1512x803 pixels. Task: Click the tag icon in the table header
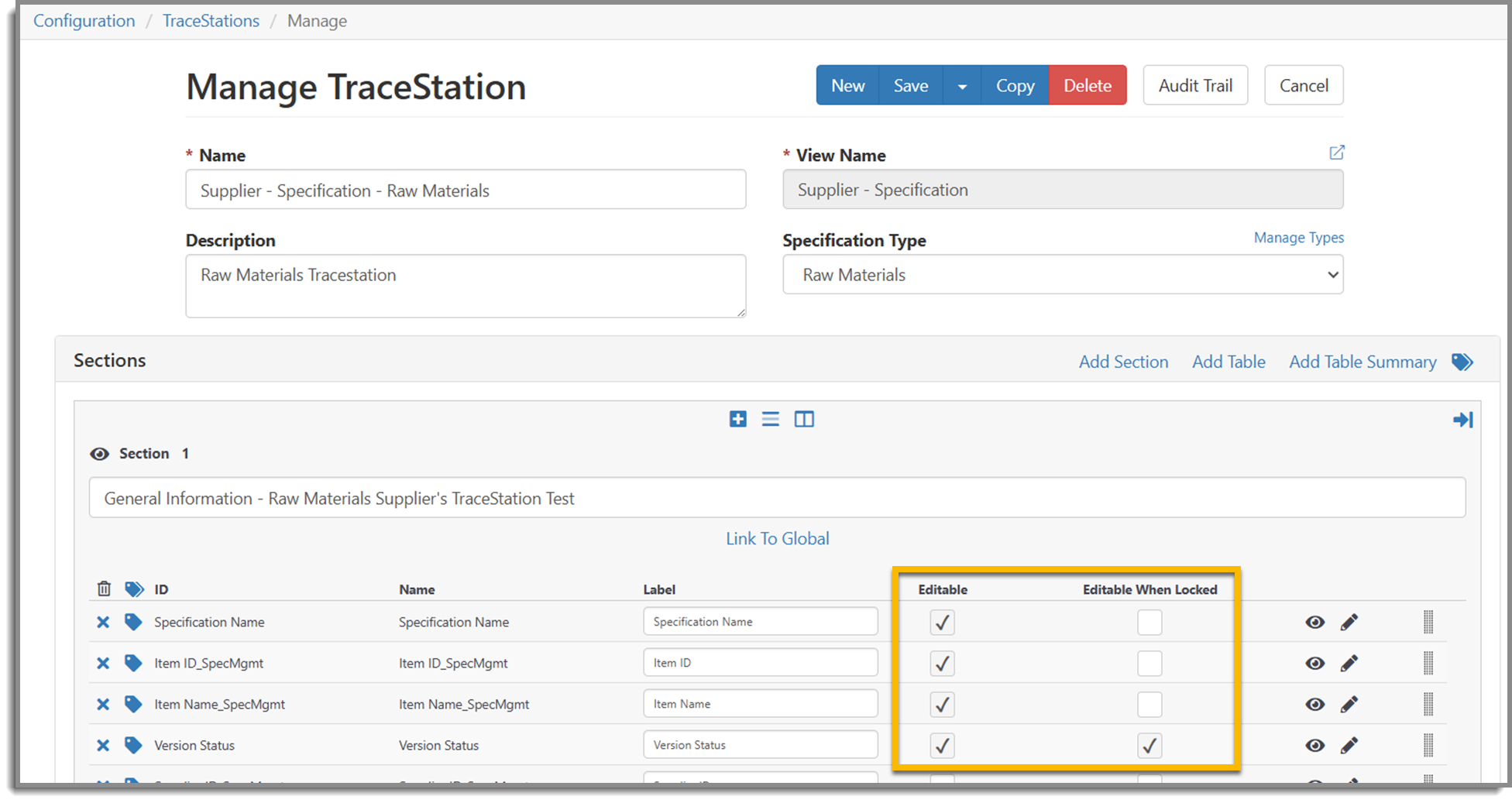(134, 589)
